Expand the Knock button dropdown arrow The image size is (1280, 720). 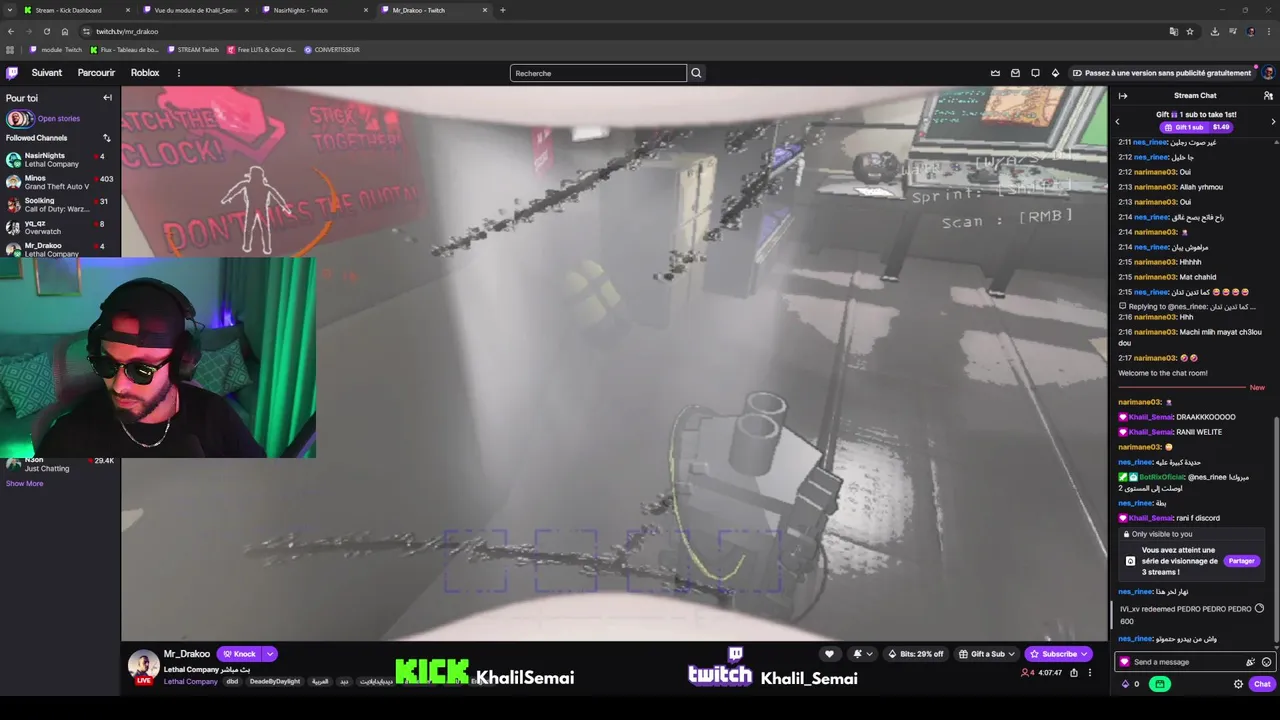click(270, 654)
